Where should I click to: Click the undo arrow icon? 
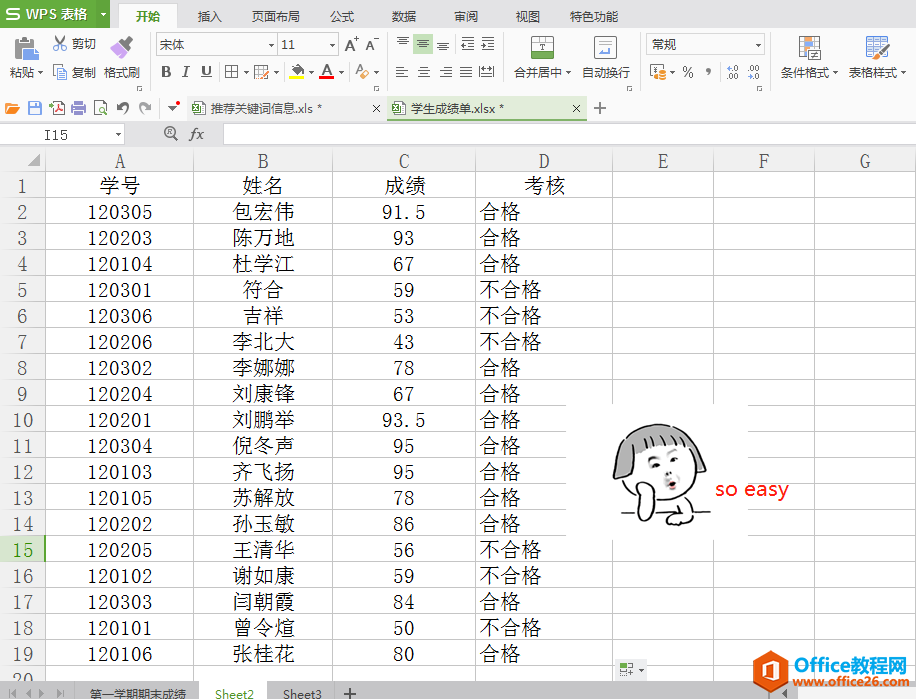click(x=123, y=108)
